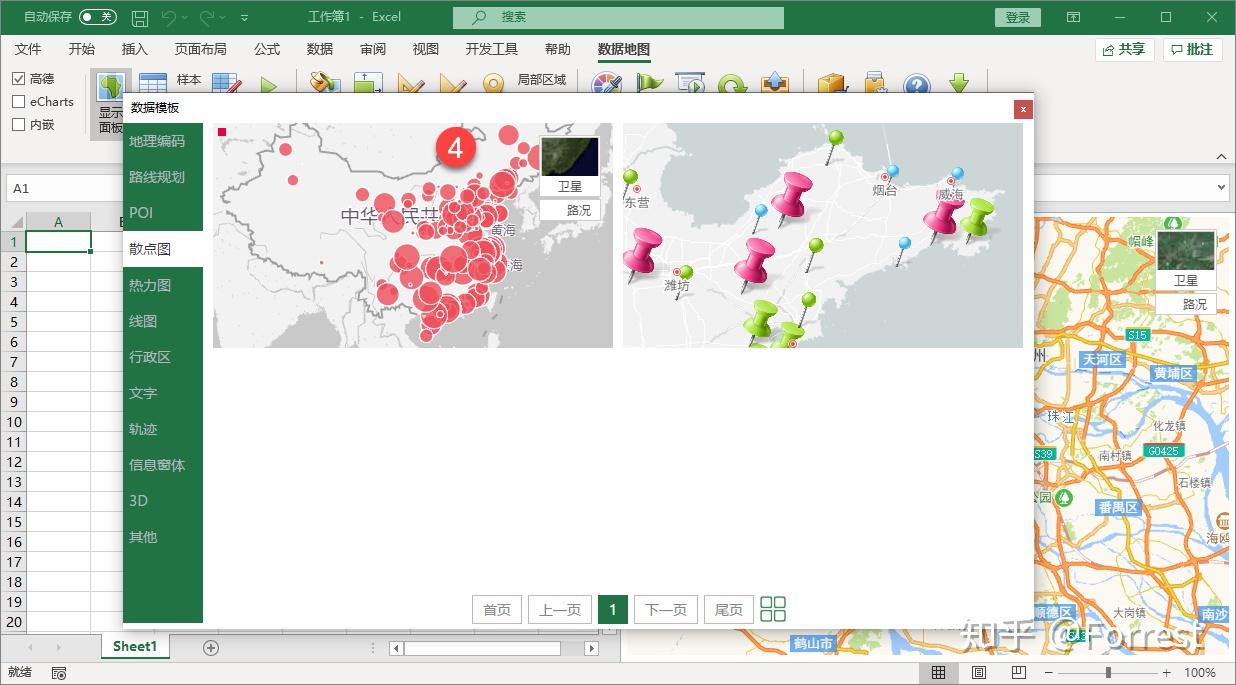Click the refresh arrow icon on the toolbar

(x=734, y=84)
